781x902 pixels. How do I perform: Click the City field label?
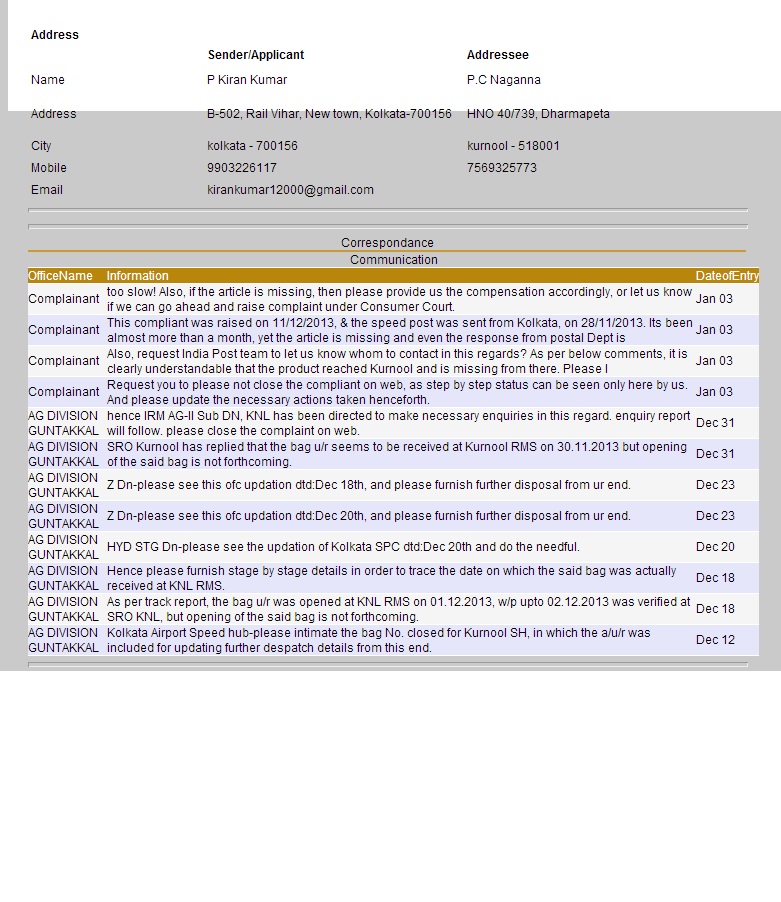41,146
